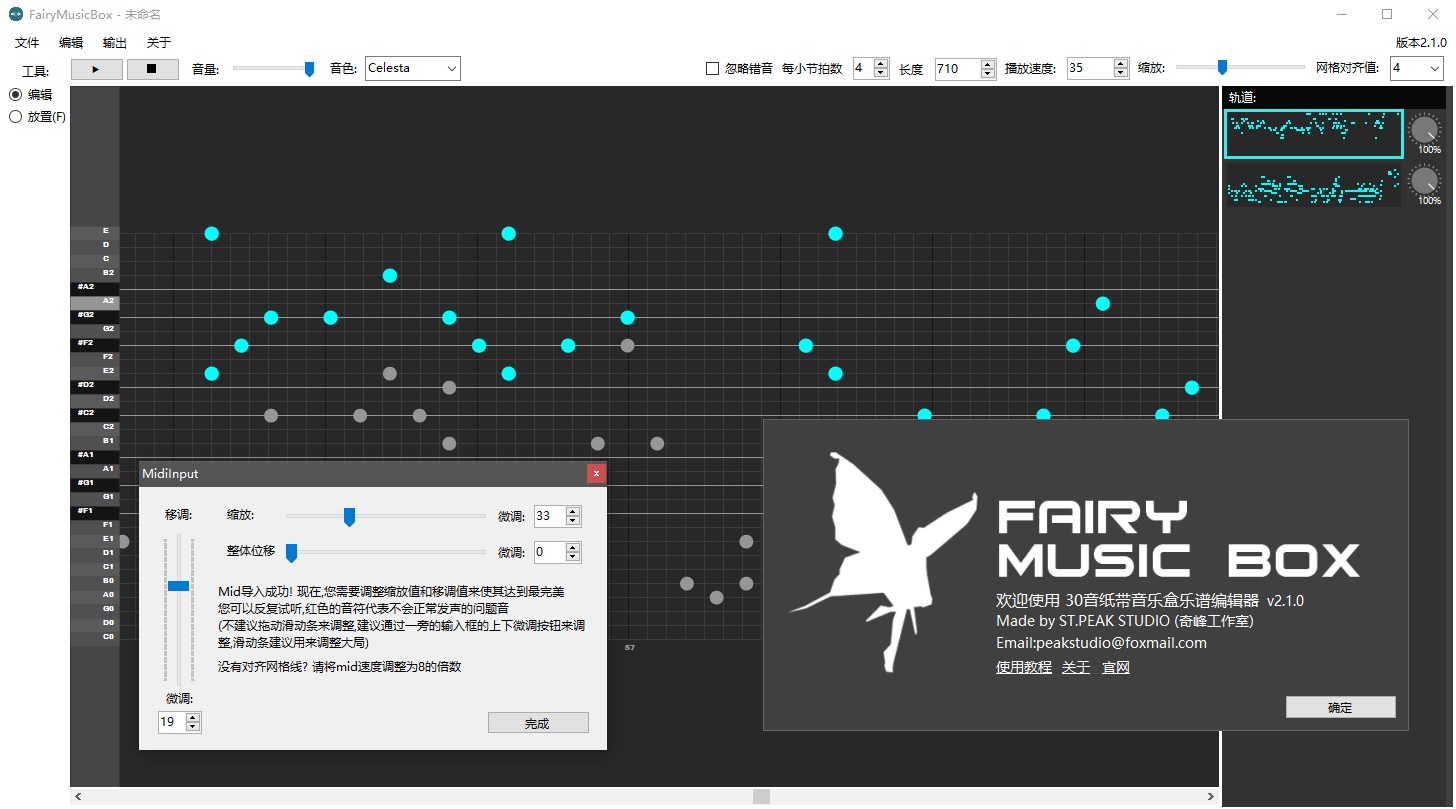Adjust MidiInput 缩放 slider
The width and height of the screenshot is (1456, 809).
(x=385, y=516)
